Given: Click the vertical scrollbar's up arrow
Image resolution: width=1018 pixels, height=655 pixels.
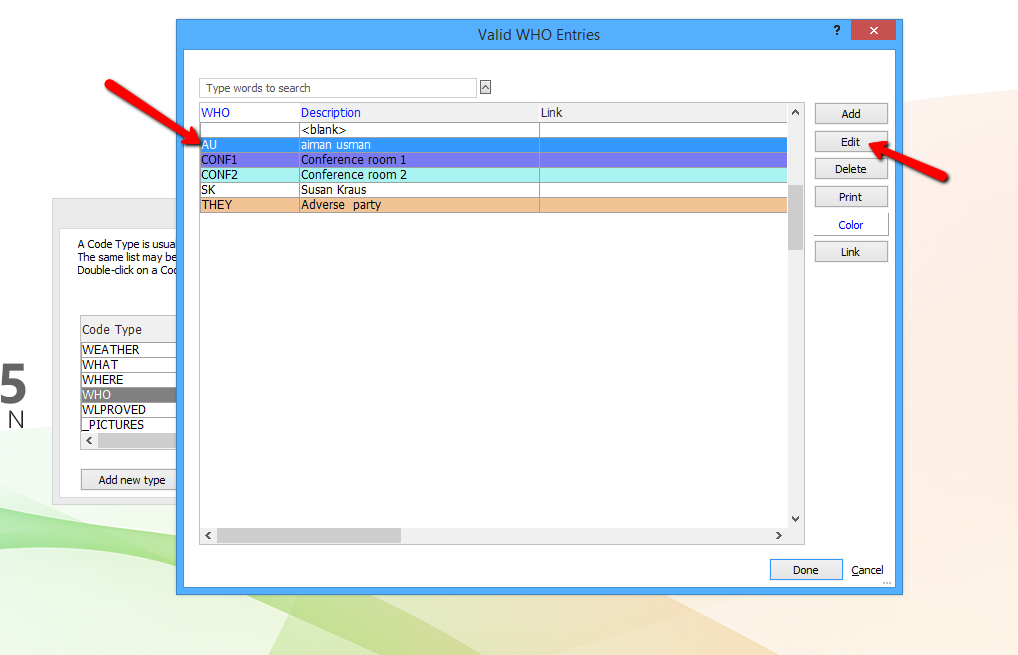Looking at the screenshot, I should (794, 112).
